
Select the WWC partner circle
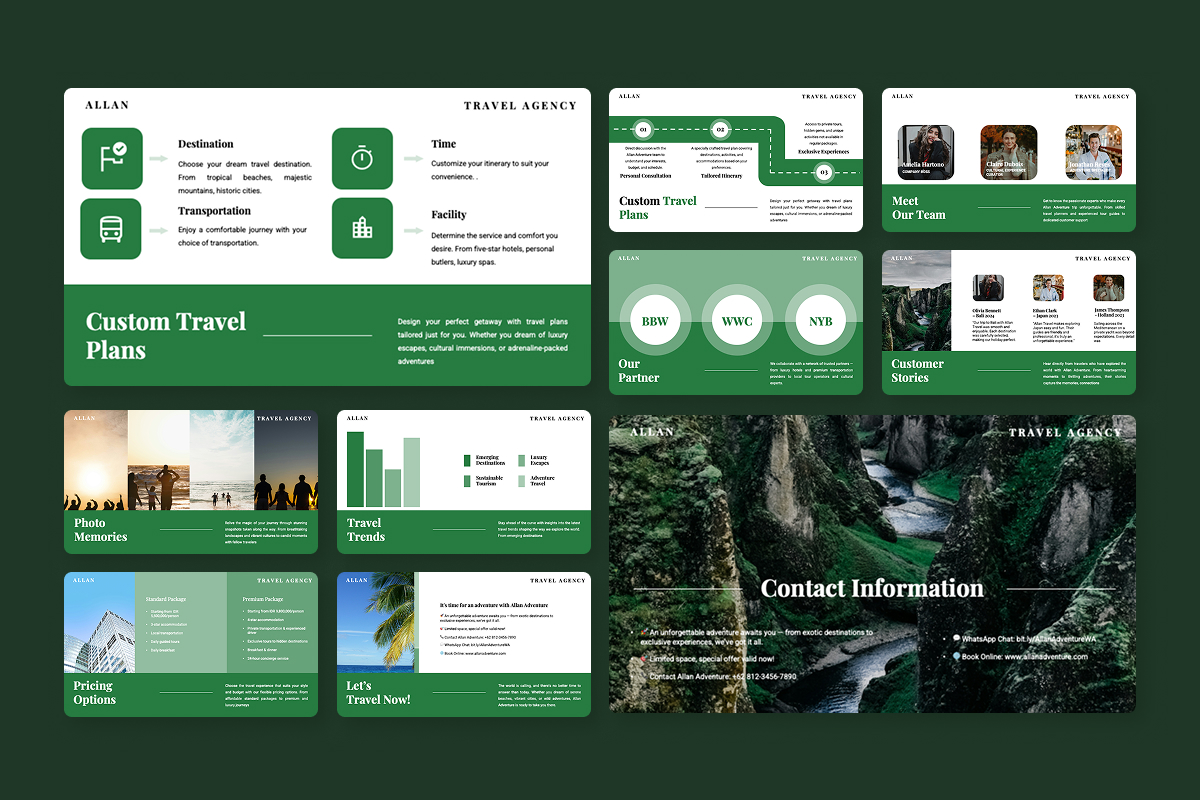point(737,321)
